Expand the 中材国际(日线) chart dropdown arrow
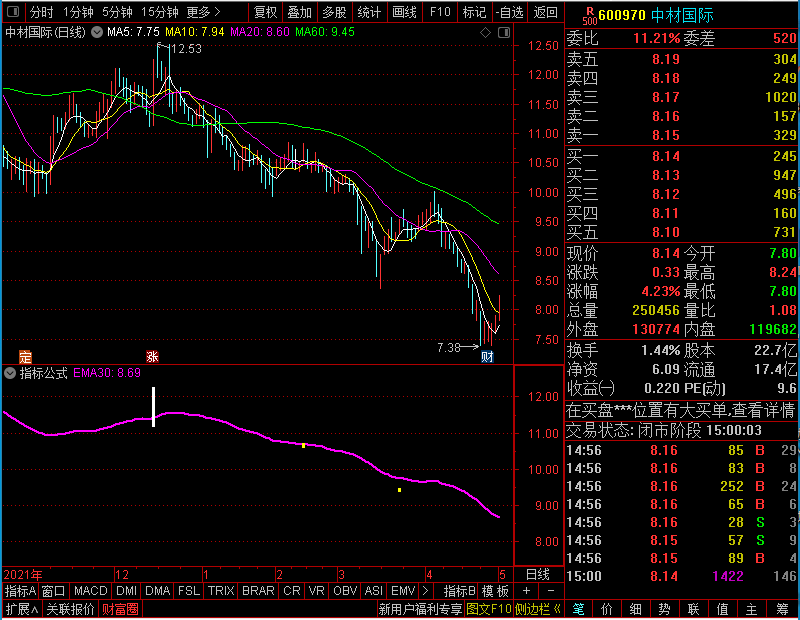Viewport: 800px width, 620px height. [96, 32]
